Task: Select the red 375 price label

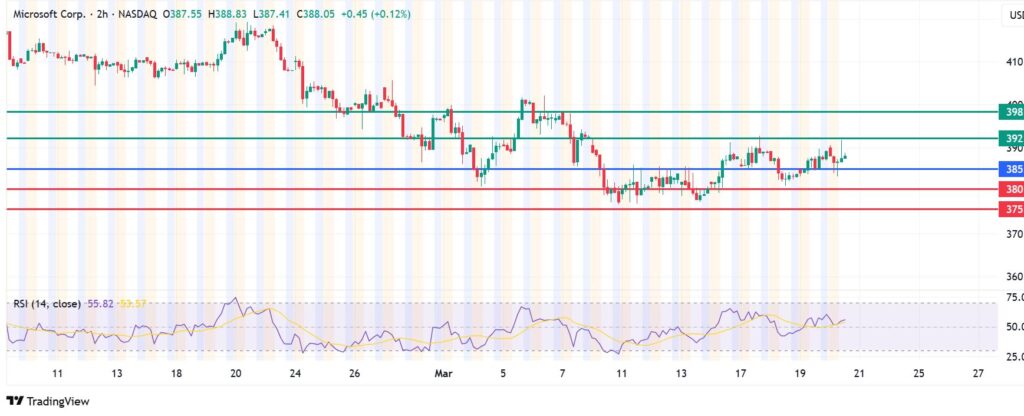Action: click(1010, 209)
